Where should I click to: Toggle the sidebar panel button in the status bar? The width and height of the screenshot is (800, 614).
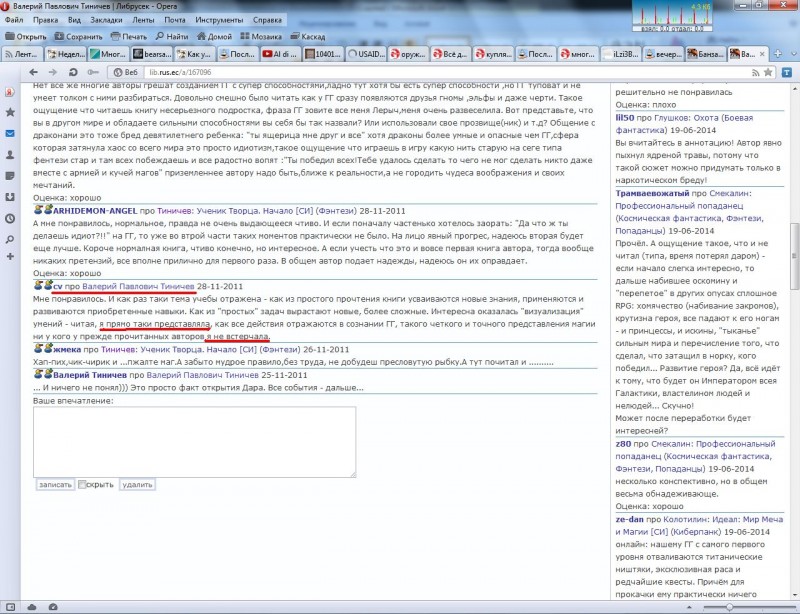tap(12, 606)
